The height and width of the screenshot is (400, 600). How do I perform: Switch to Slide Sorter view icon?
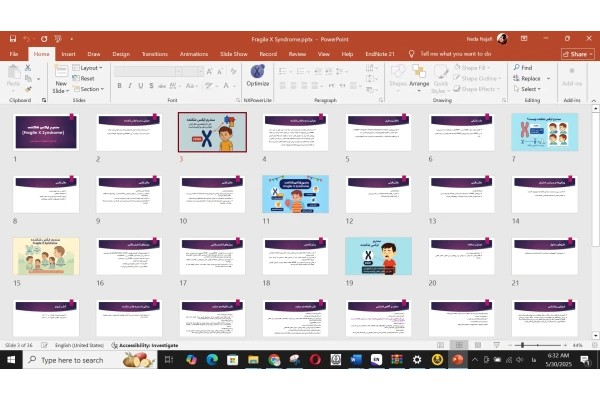click(459, 345)
